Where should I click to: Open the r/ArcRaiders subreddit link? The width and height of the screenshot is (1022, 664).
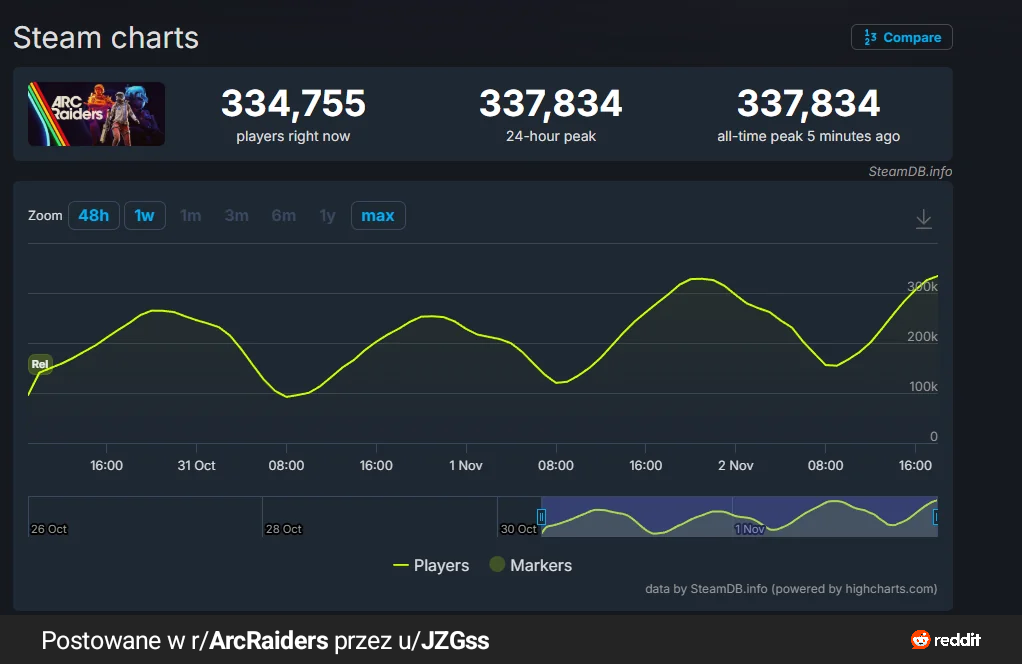tap(268, 640)
